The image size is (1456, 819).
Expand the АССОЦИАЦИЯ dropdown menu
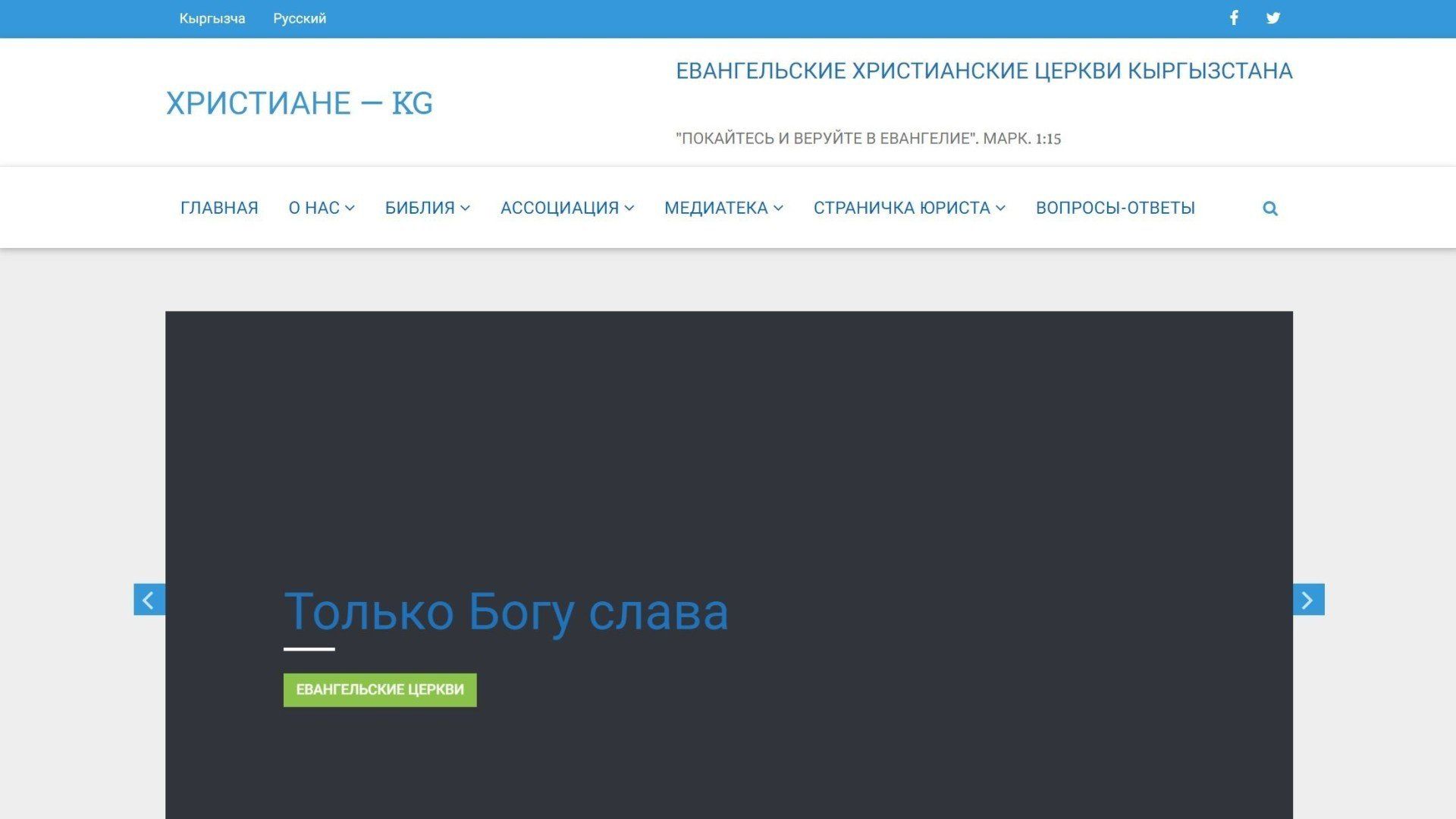coord(567,208)
